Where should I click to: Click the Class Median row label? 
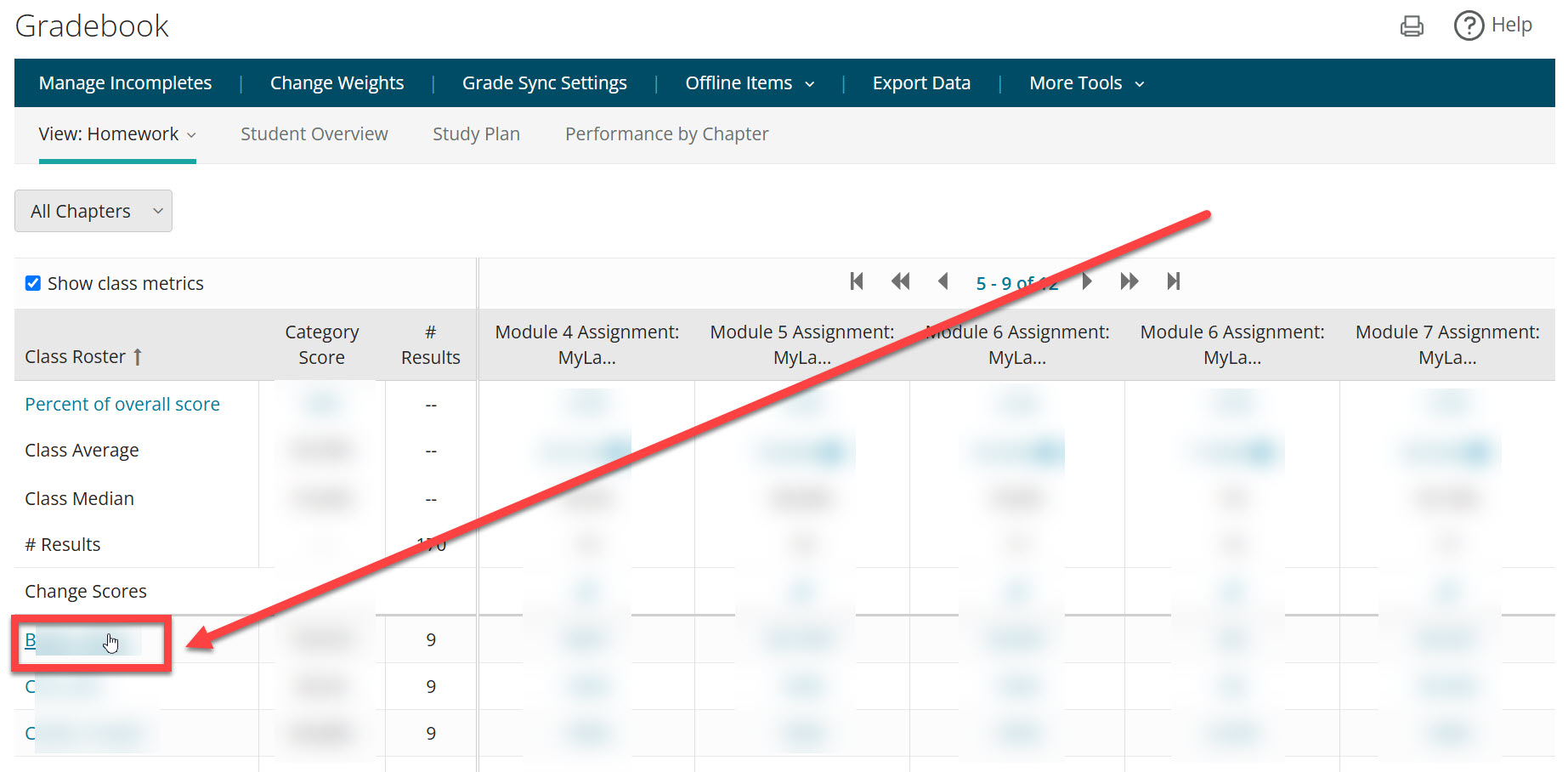click(80, 499)
